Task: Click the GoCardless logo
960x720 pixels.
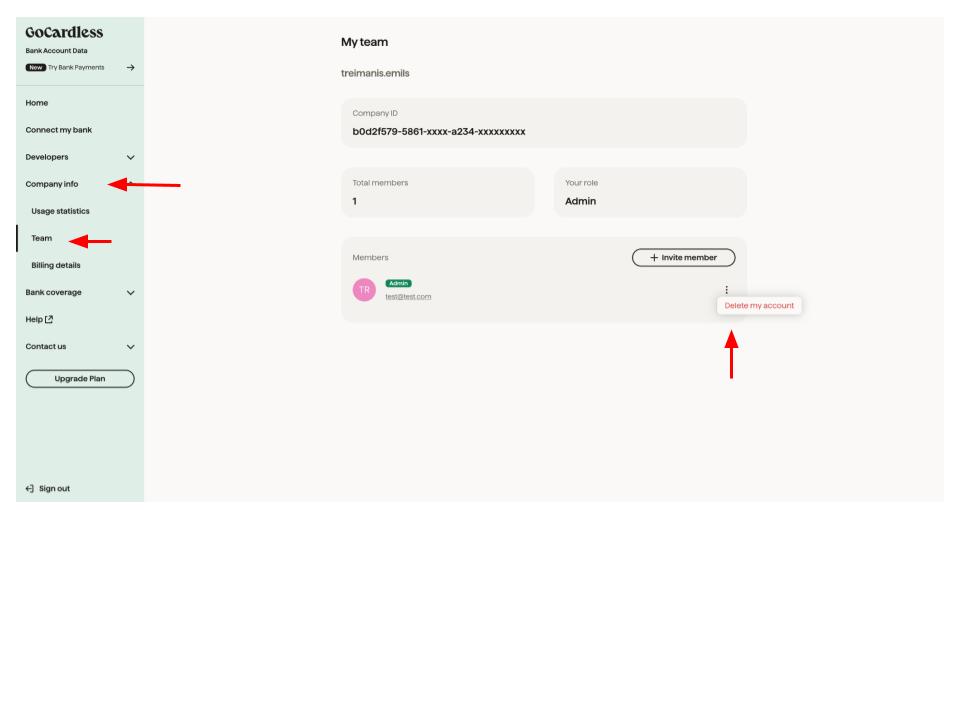Action: tap(65, 33)
